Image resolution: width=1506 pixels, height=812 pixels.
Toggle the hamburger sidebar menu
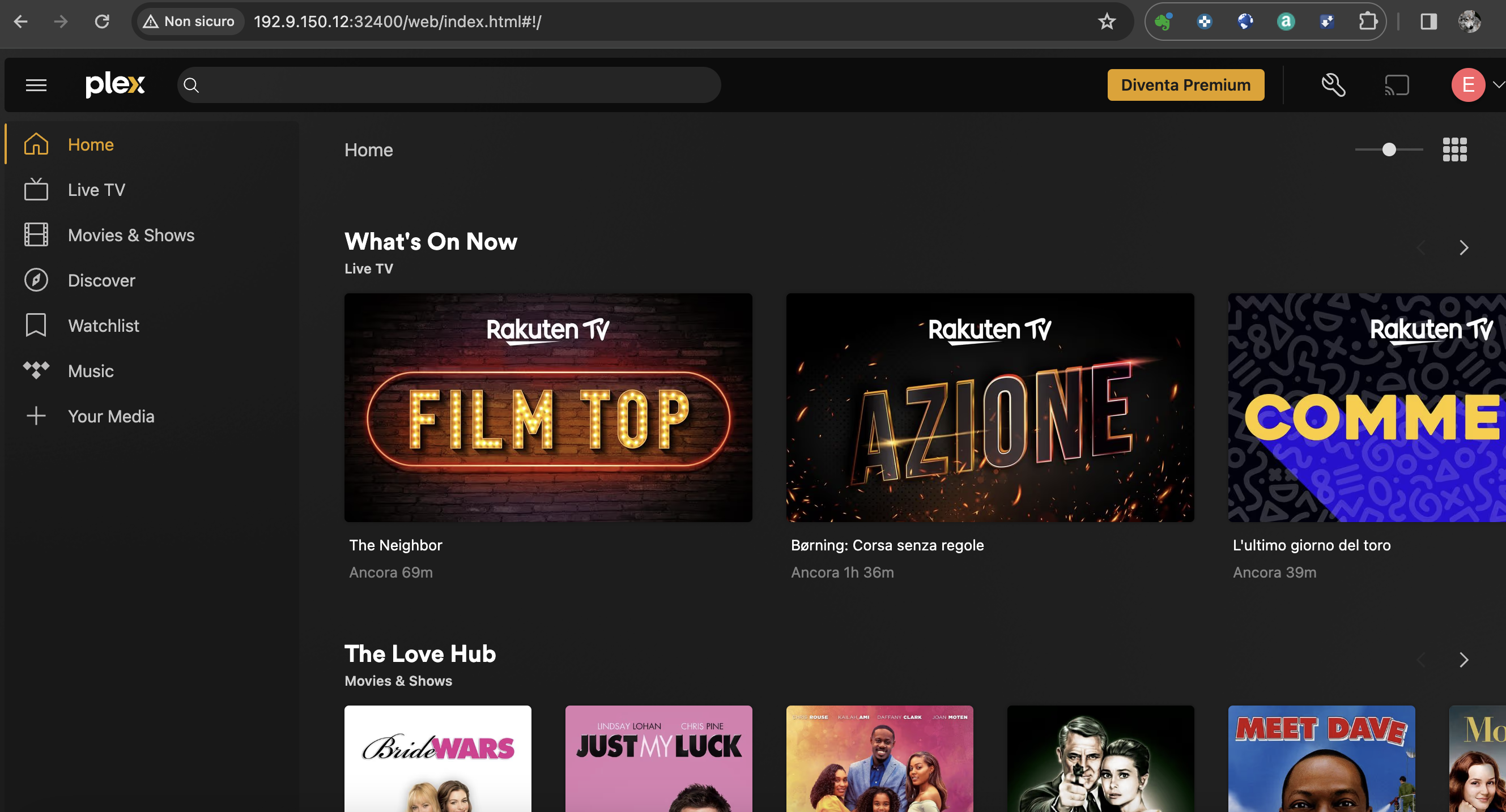pyautogui.click(x=36, y=86)
